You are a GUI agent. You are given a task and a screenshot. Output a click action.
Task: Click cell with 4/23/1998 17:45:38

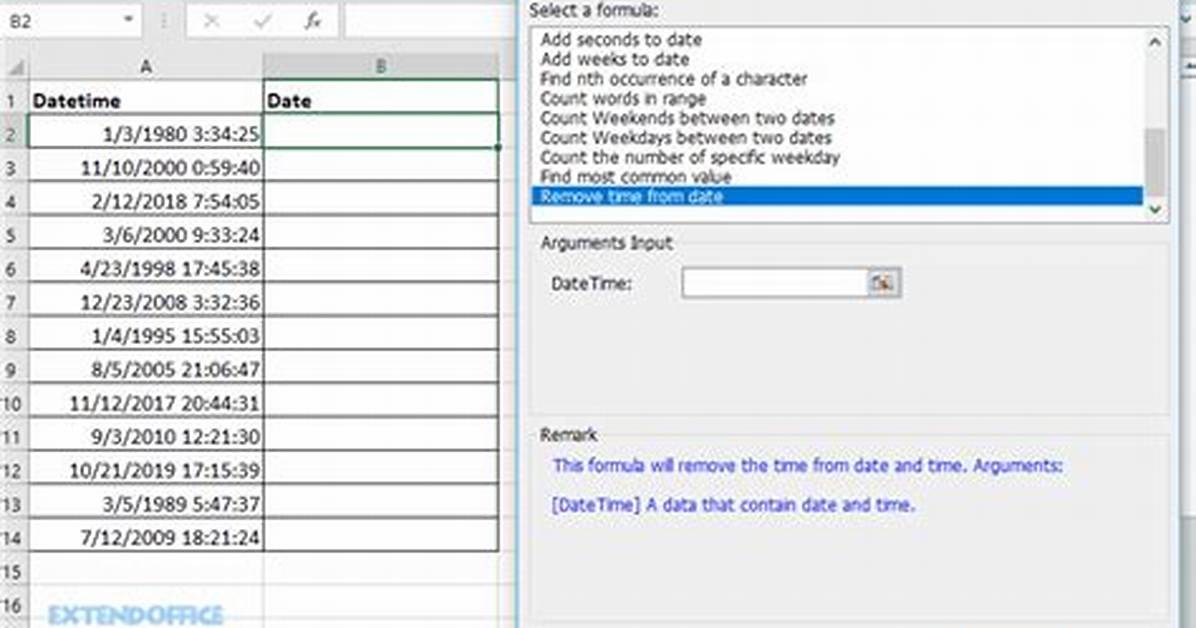pyautogui.click(x=146, y=268)
